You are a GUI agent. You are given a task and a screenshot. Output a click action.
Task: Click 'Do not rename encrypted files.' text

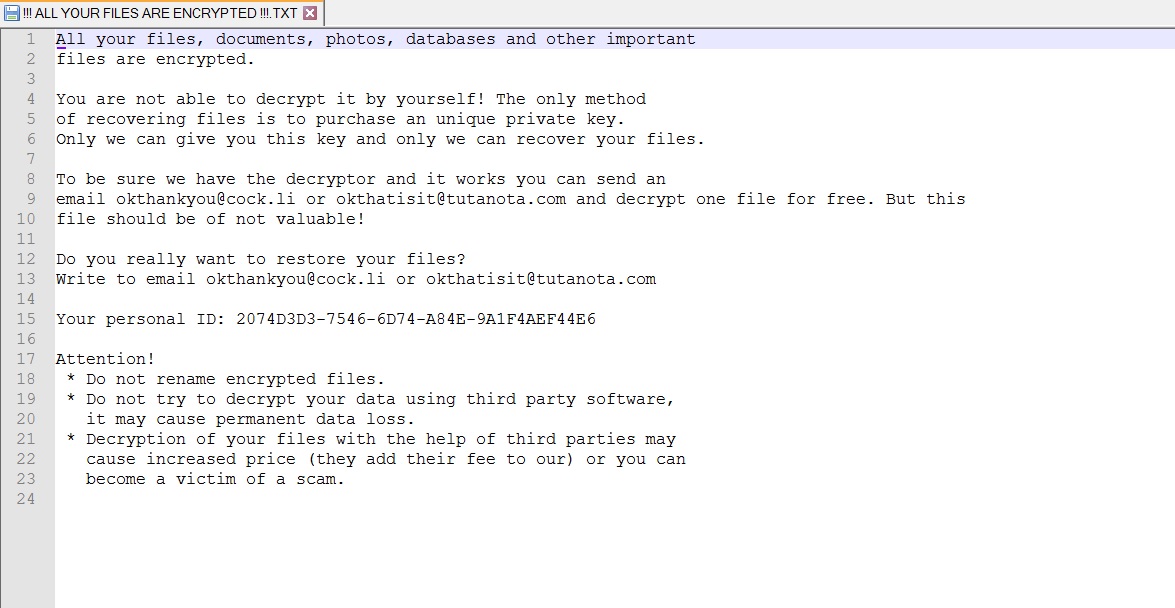(235, 379)
